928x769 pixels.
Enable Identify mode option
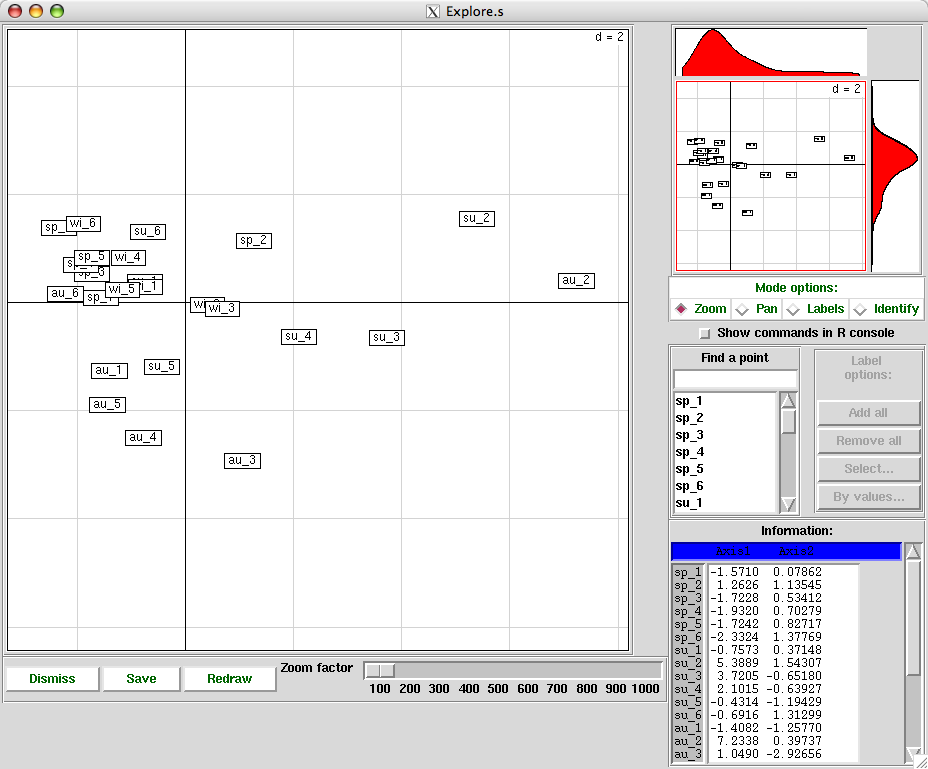click(x=859, y=309)
